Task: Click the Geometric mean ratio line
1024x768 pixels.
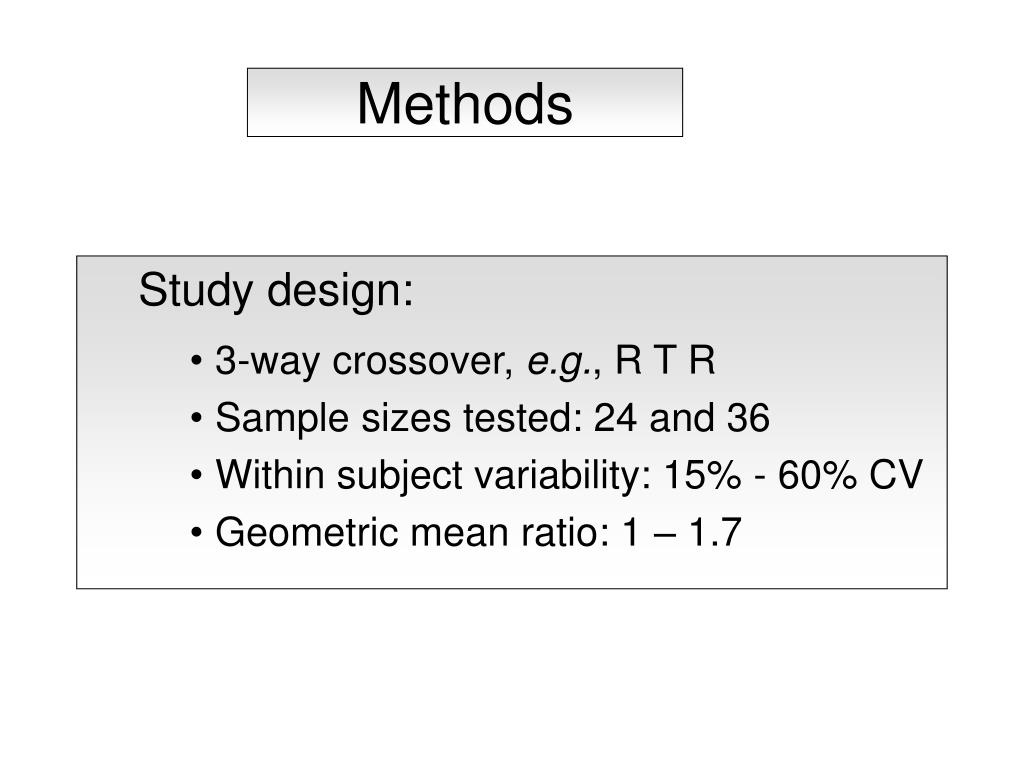Action: pyautogui.click(x=466, y=533)
